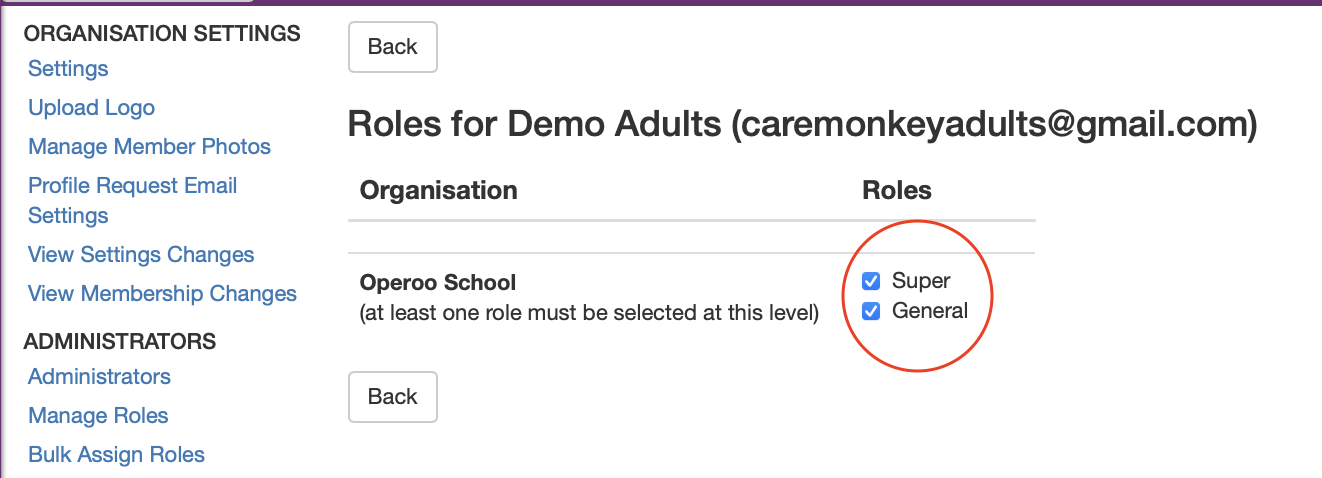Navigate to Manage Roles
Screen dimensions: 1322x478
98,416
